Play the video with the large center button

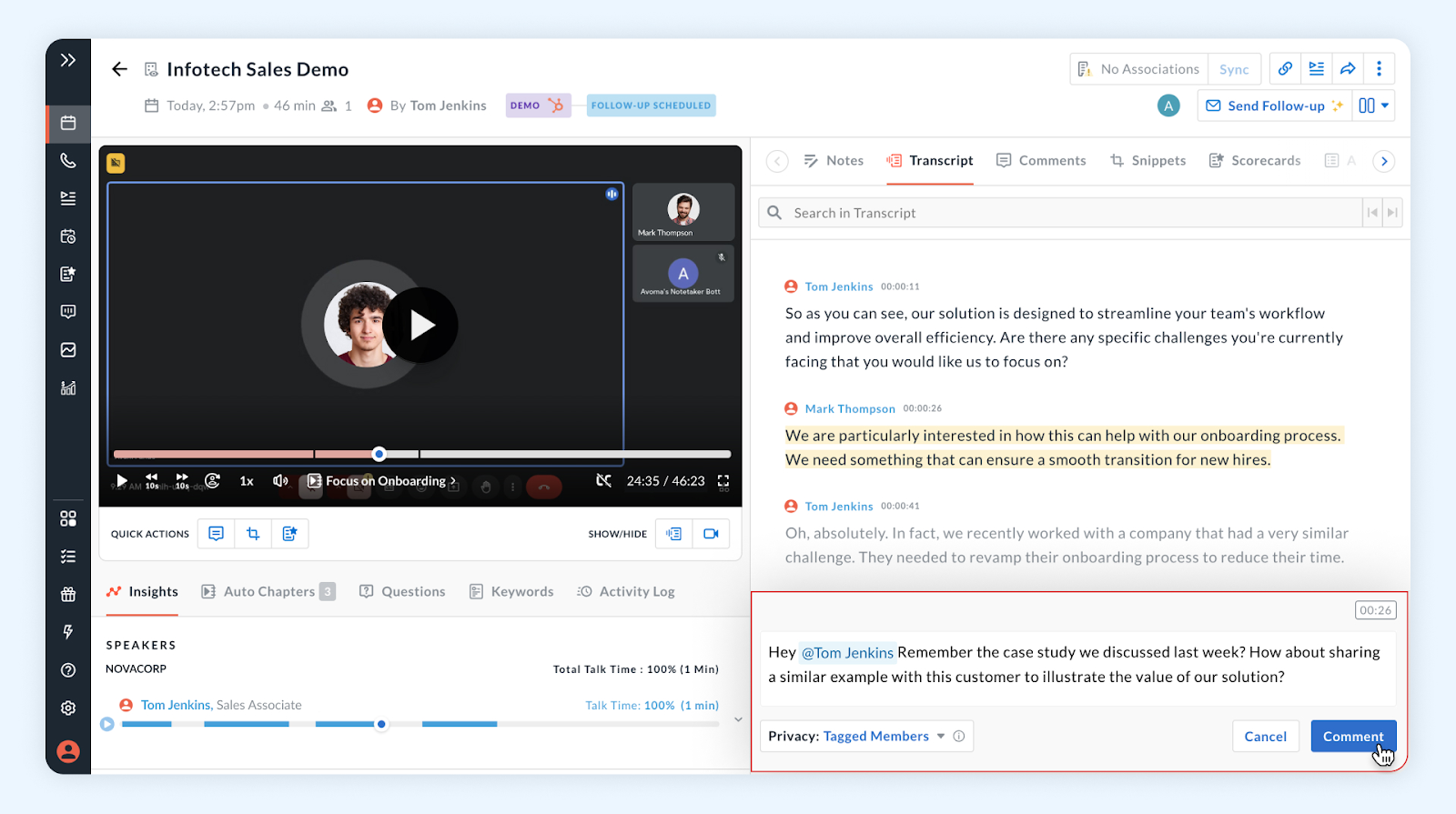(x=420, y=325)
